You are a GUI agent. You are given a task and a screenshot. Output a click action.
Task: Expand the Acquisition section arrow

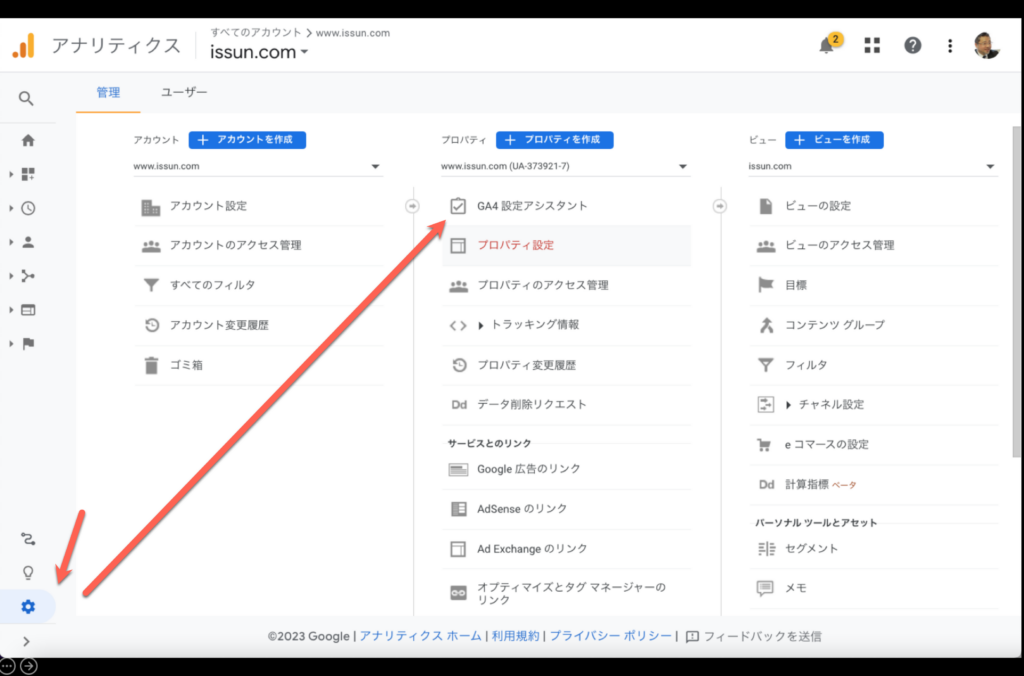click(x=11, y=276)
